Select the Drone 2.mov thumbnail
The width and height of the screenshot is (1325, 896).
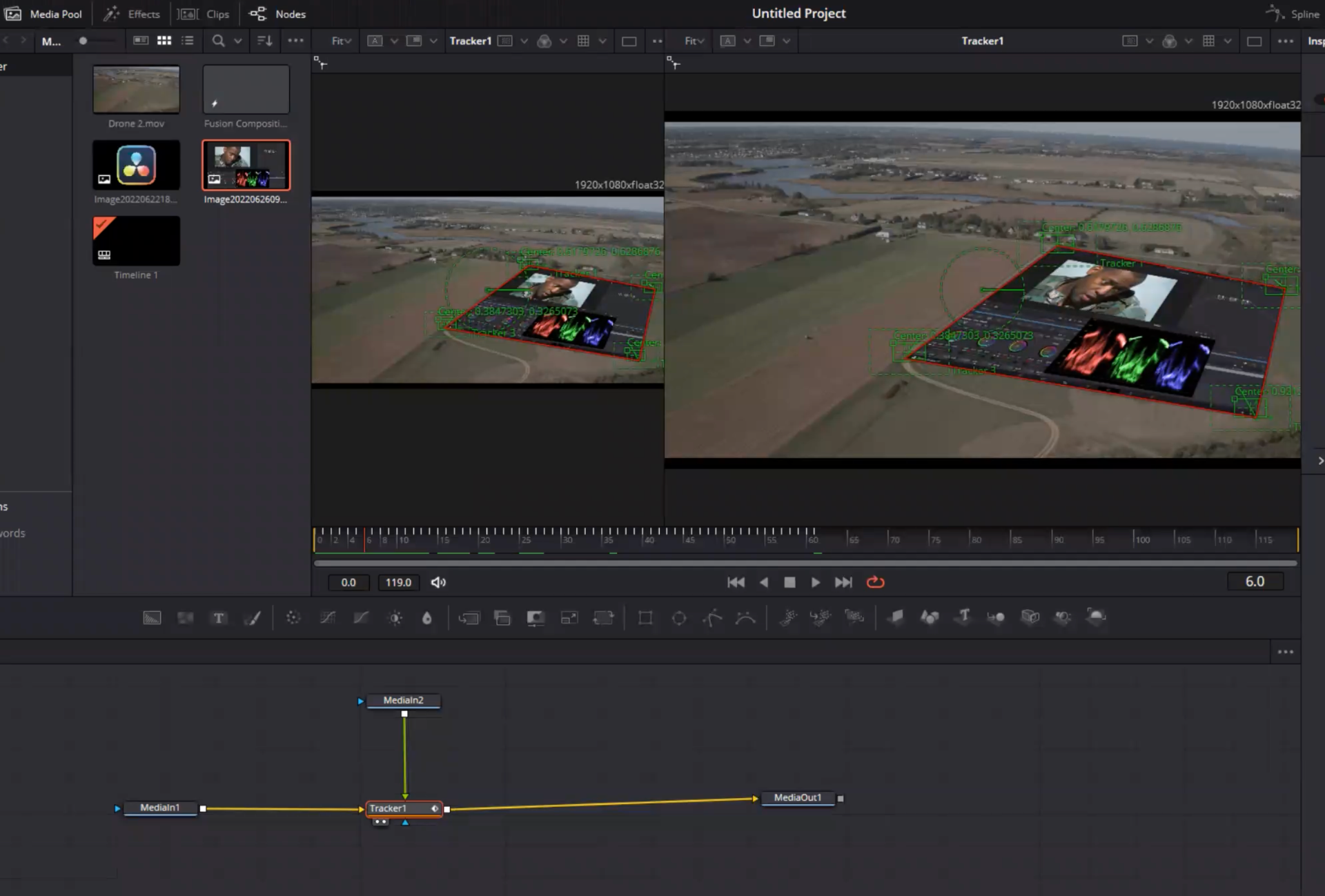136,90
